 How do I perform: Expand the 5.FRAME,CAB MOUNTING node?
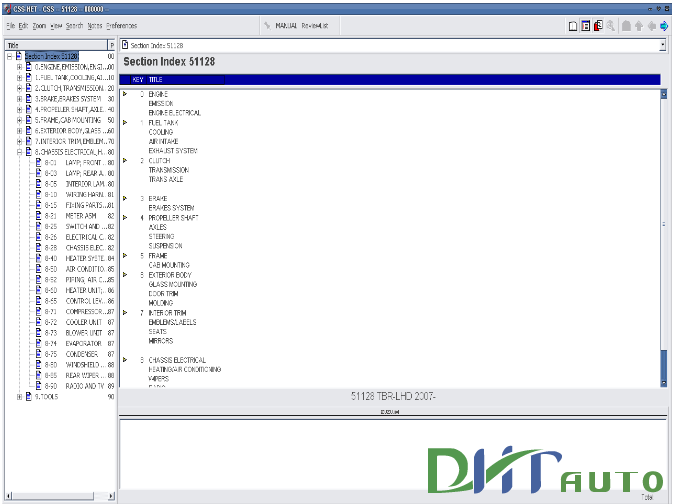[x=19, y=120]
